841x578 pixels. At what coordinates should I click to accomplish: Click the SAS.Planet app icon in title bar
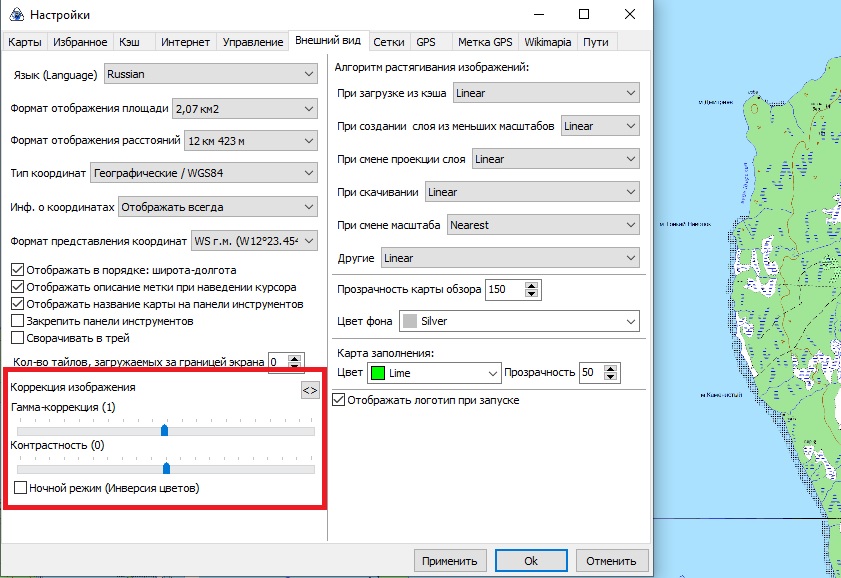pos(15,15)
